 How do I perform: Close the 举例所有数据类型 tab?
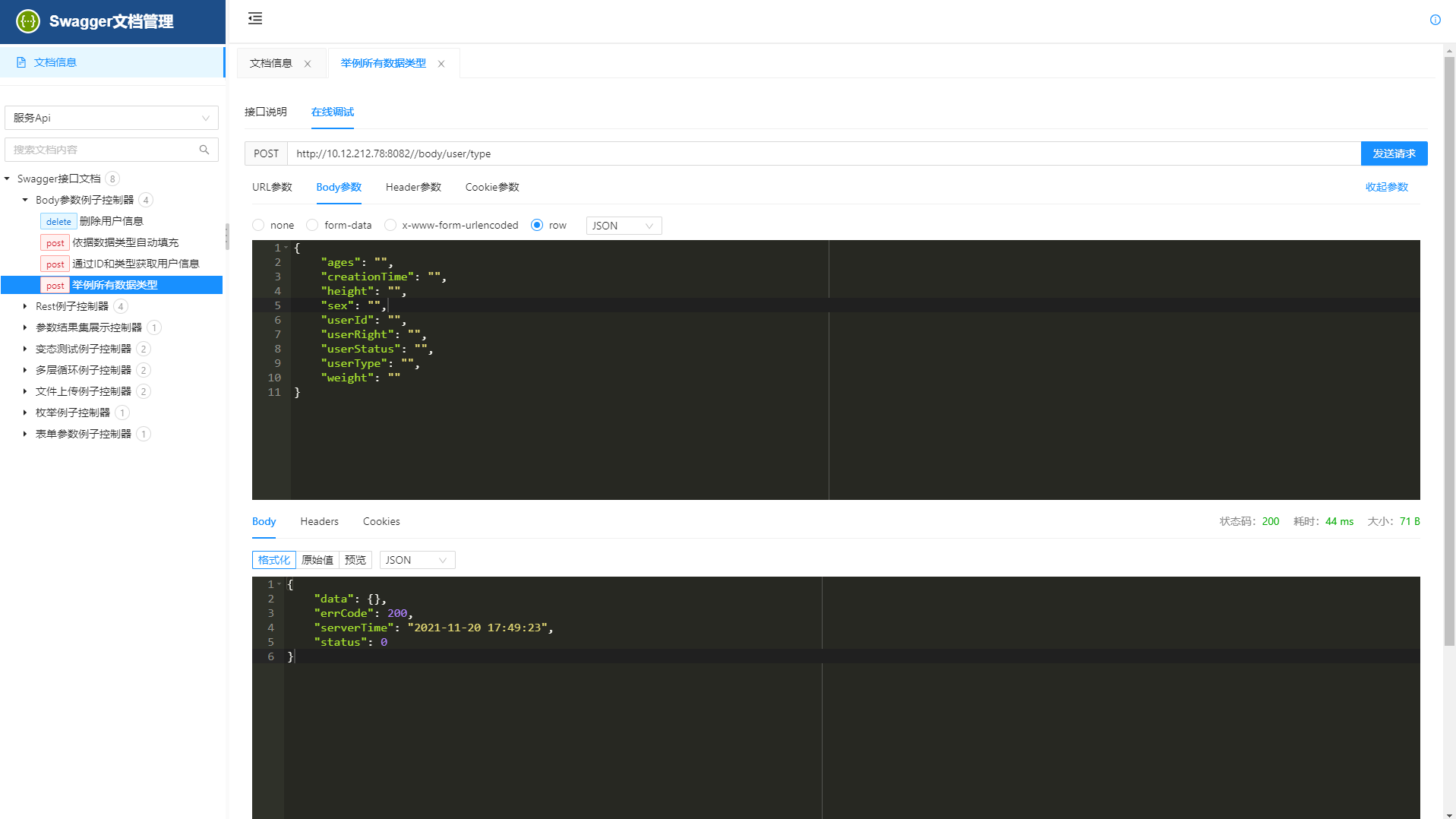[x=441, y=64]
